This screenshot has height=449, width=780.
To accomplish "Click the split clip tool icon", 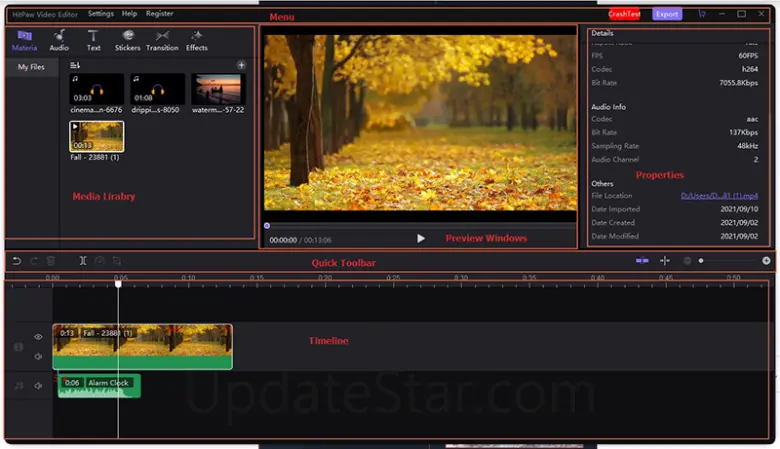I will click(83, 260).
